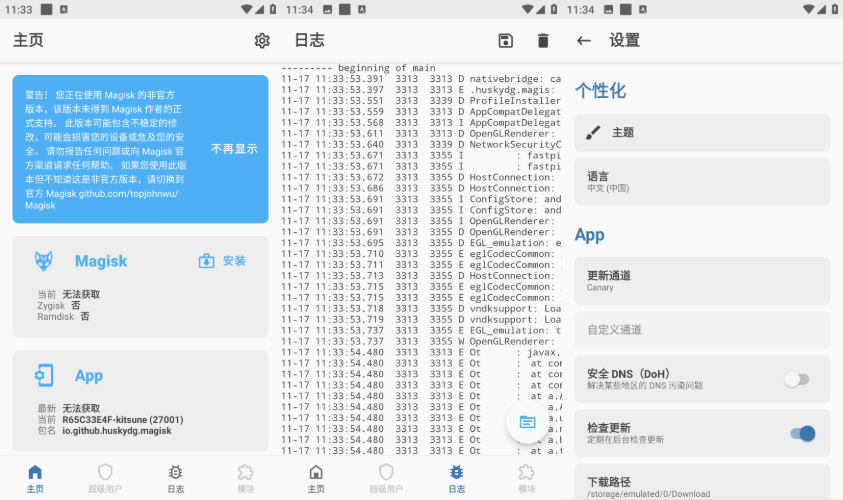Tap the 个性化 section header
This screenshot has height=500, width=843.
(x=600, y=90)
